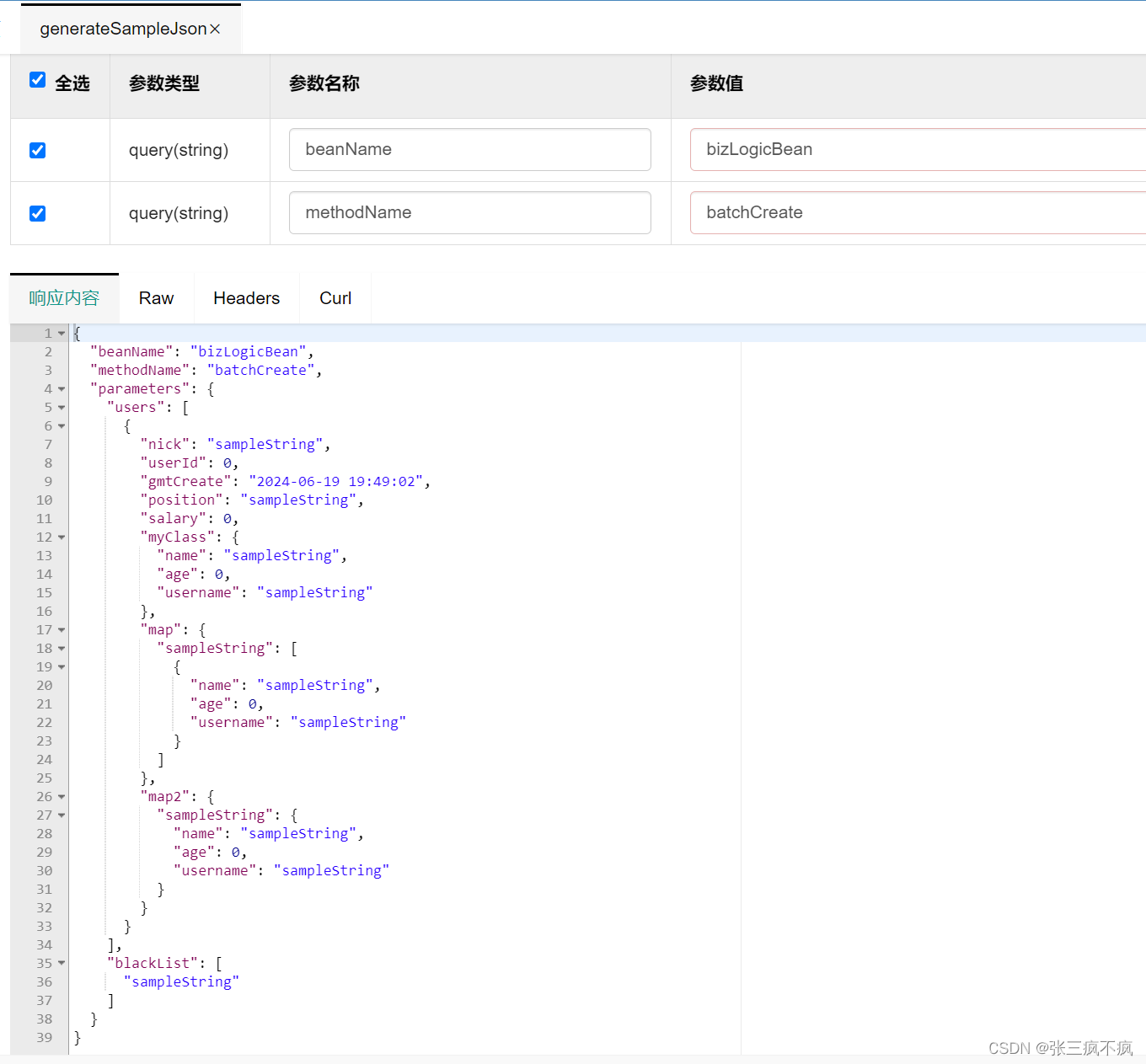Collapse the blackList array at line 35
Image resolution: width=1146 pixels, height=1064 pixels.
(x=62, y=964)
